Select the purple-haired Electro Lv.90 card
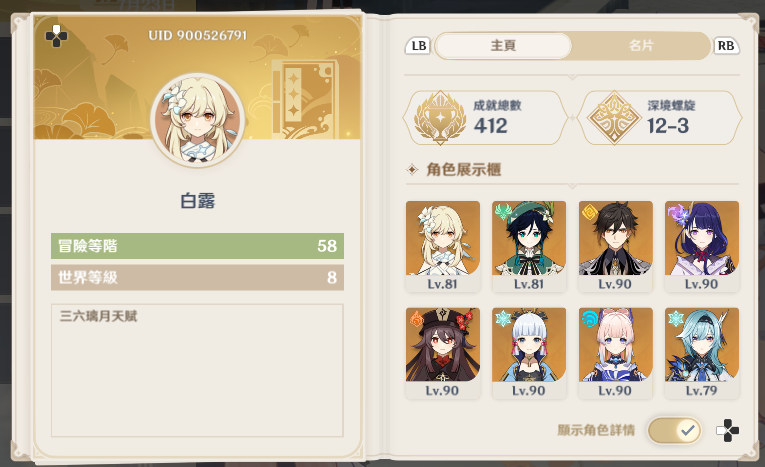This screenshot has width=765, height=467. tap(702, 246)
